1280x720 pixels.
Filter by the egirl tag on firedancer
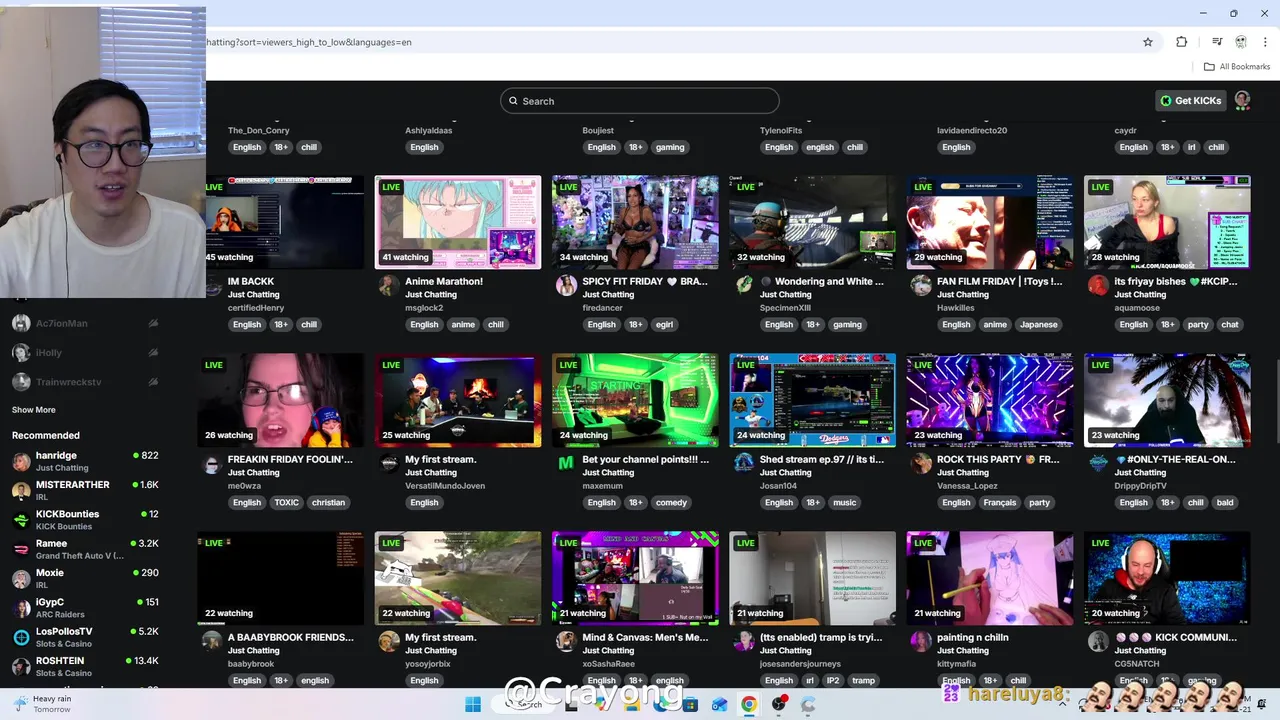[664, 324]
